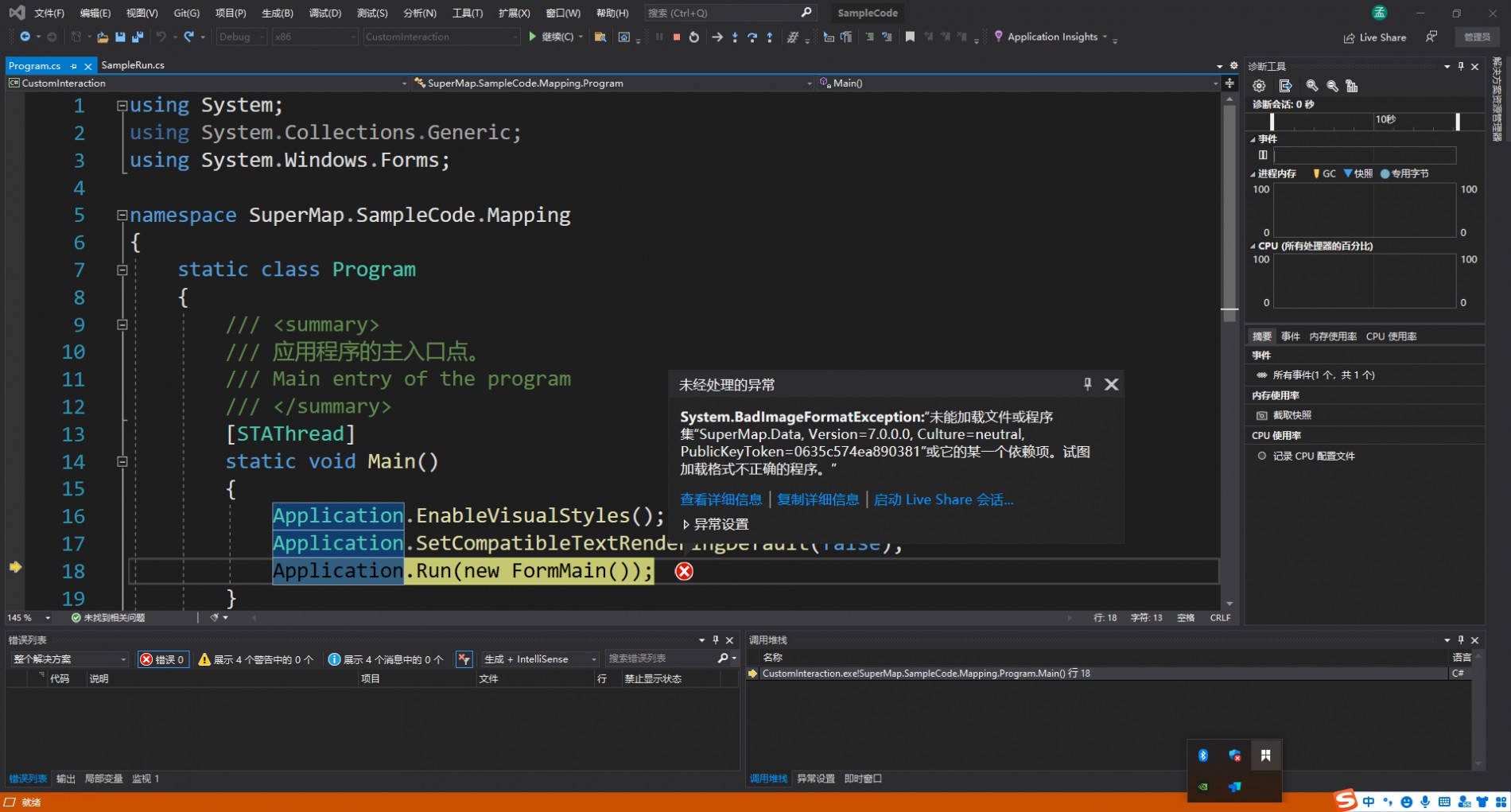Image resolution: width=1511 pixels, height=812 pixels.
Task: Click the Step Into icon
Action: pyautogui.click(x=735, y=37)
